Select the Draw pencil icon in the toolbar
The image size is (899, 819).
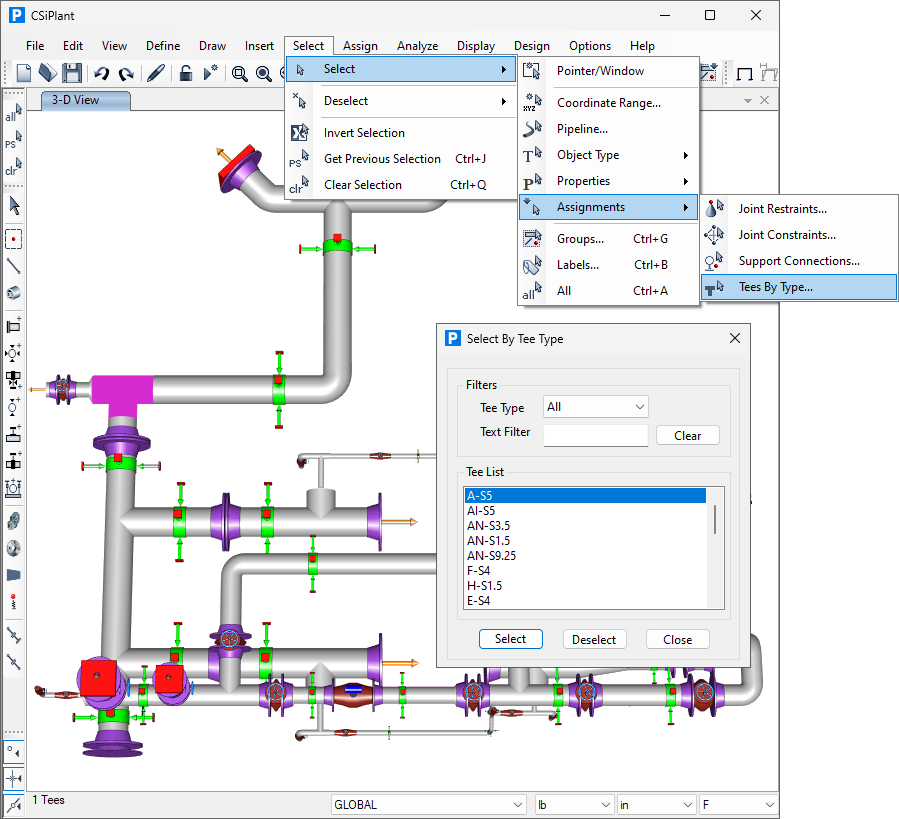coord(155,73)
